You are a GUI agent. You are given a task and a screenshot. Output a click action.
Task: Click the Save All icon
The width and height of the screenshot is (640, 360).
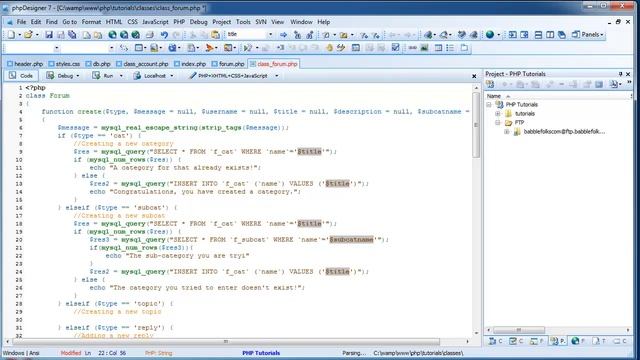[x=72, y=35]
